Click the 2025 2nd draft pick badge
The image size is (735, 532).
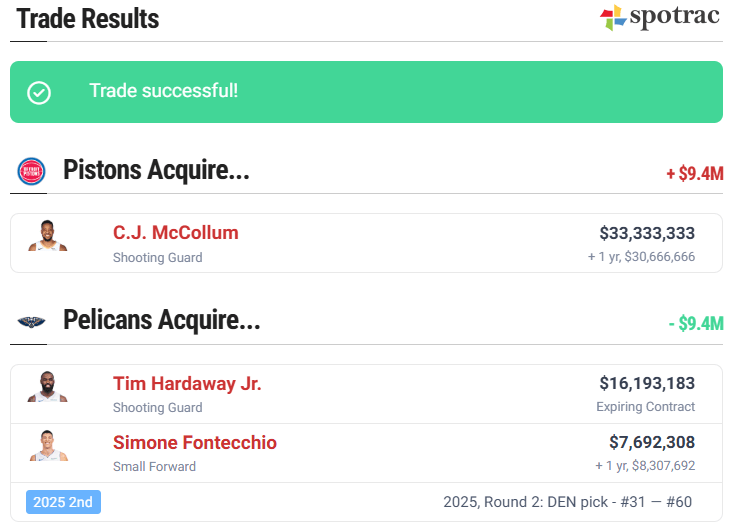(x=63, y=502)
